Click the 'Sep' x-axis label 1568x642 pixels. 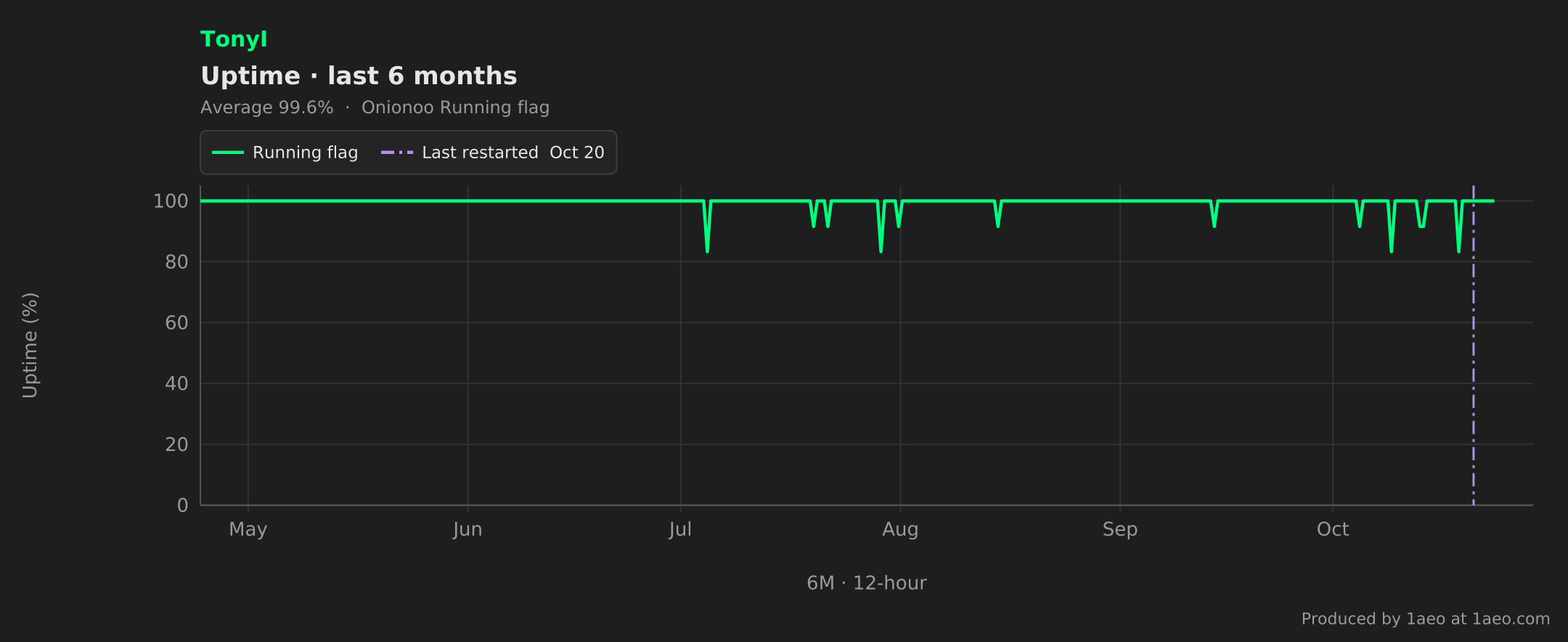1120,529
